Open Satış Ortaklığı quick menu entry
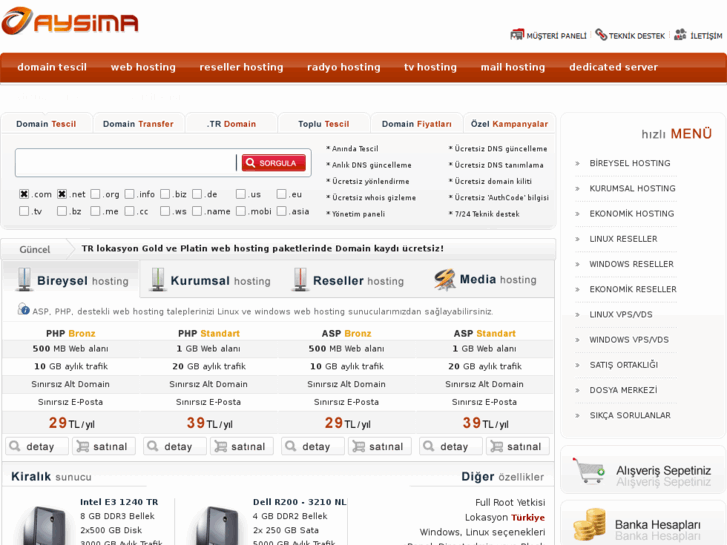The width and height of the screenshot is (727, 545). pos(624,365)
